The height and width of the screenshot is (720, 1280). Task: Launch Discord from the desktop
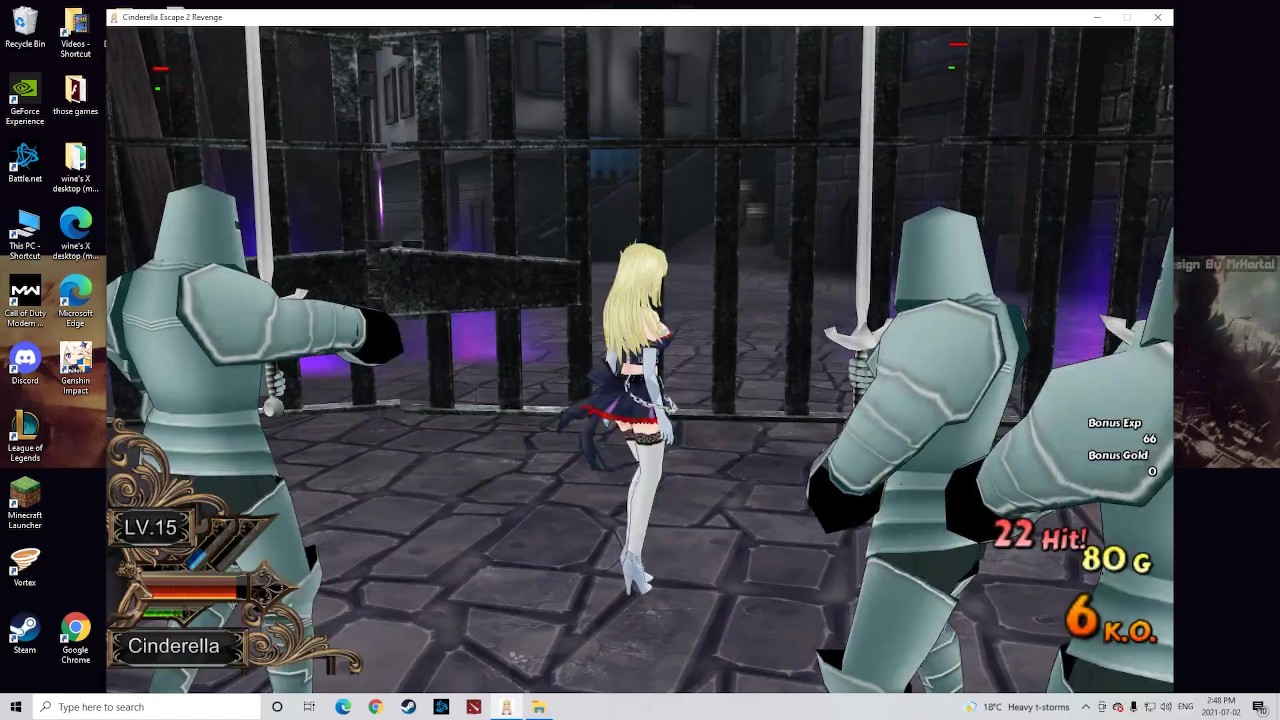point(25,365)
